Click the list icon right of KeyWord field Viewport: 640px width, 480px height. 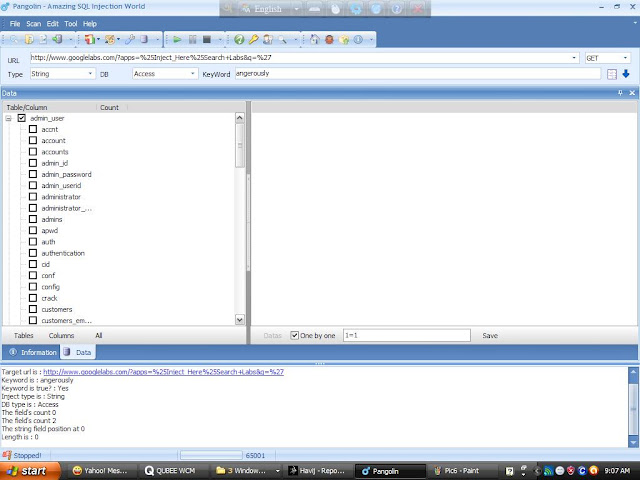tap(611, 74)
